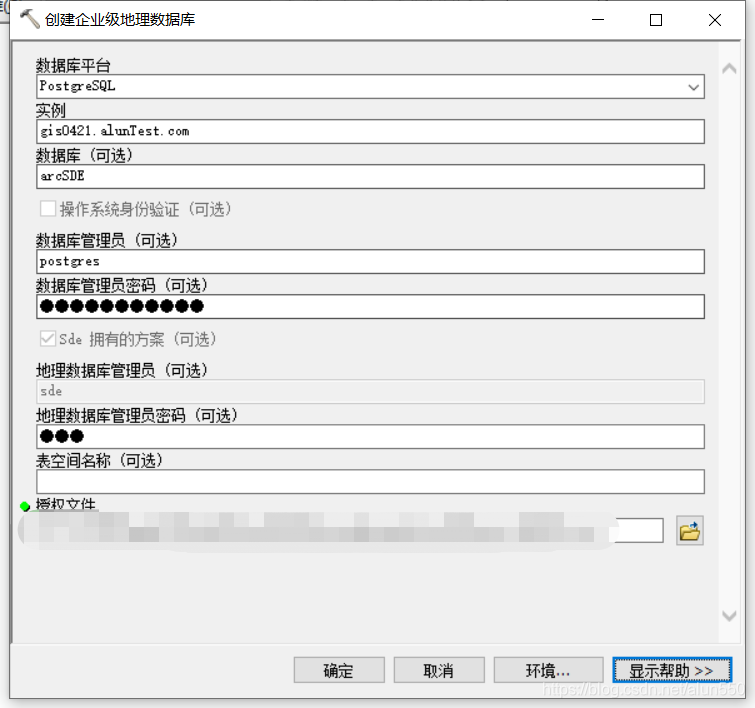Close the 创建企业级地理数据库 dialog
Screen dimensions: 755x708
[715, 20]
